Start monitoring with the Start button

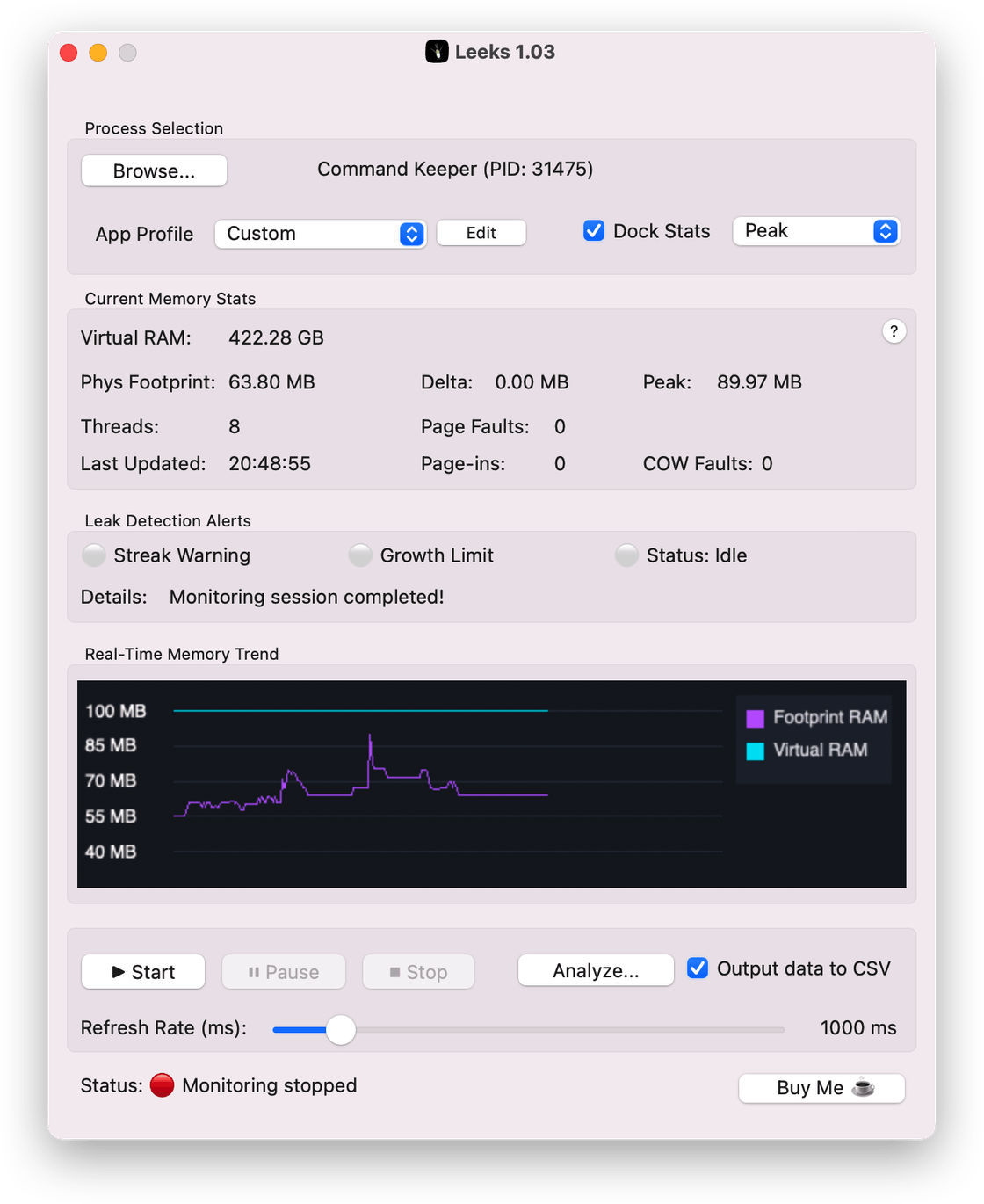click(x=143, y=972)
